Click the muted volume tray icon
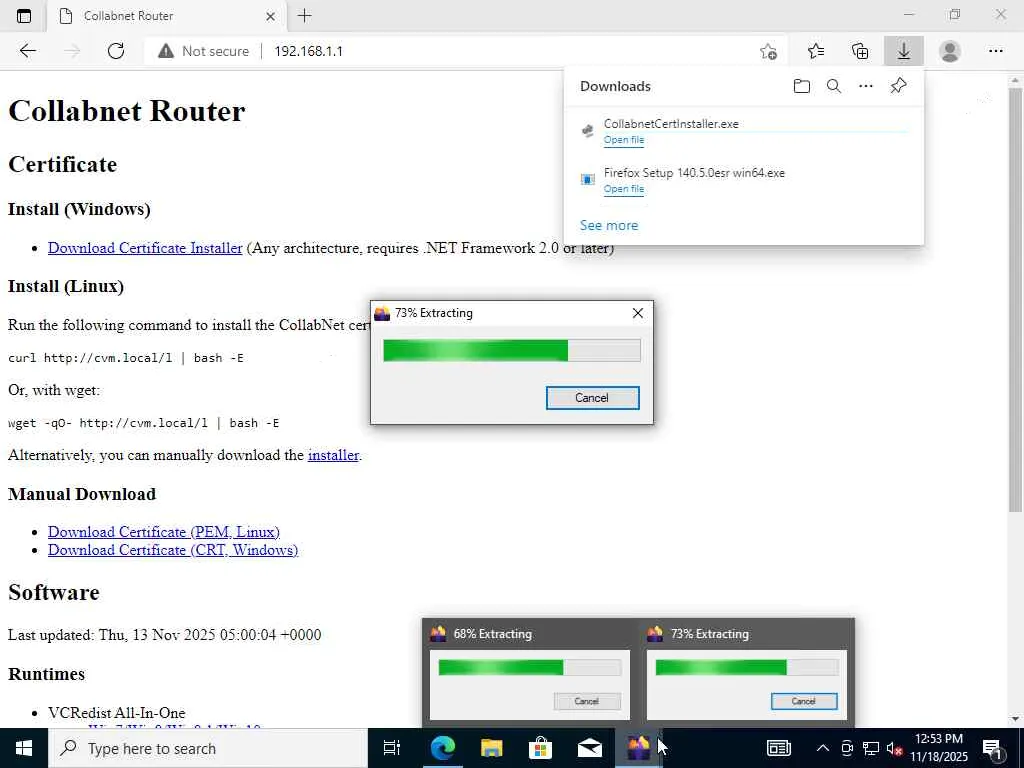Image resolution: width=1024 pixels, height=768 pixels. (895, 748)
